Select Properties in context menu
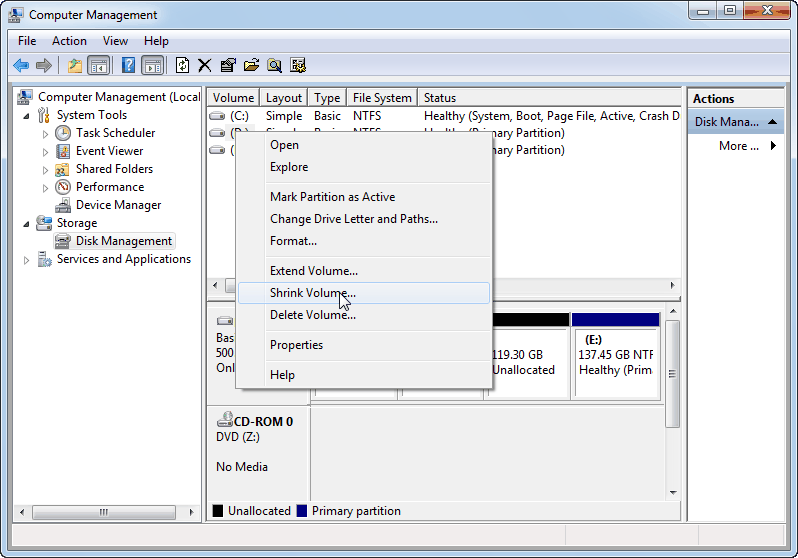The image size is (798, 558). pos(364,345)
